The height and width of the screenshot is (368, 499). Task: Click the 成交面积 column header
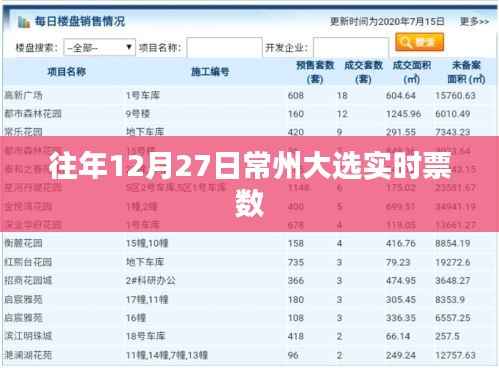(x=412, y=72)
